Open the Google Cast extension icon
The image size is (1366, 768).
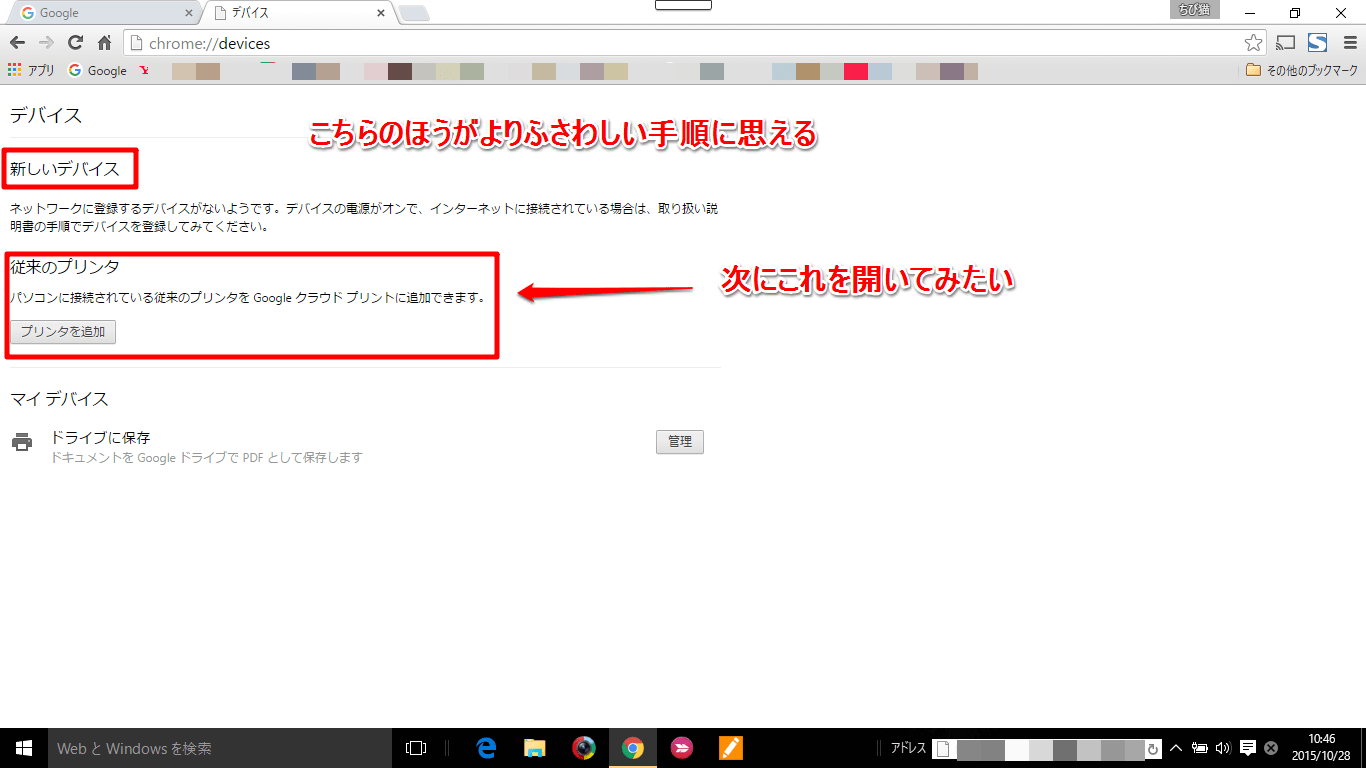tap(1285, 43)
